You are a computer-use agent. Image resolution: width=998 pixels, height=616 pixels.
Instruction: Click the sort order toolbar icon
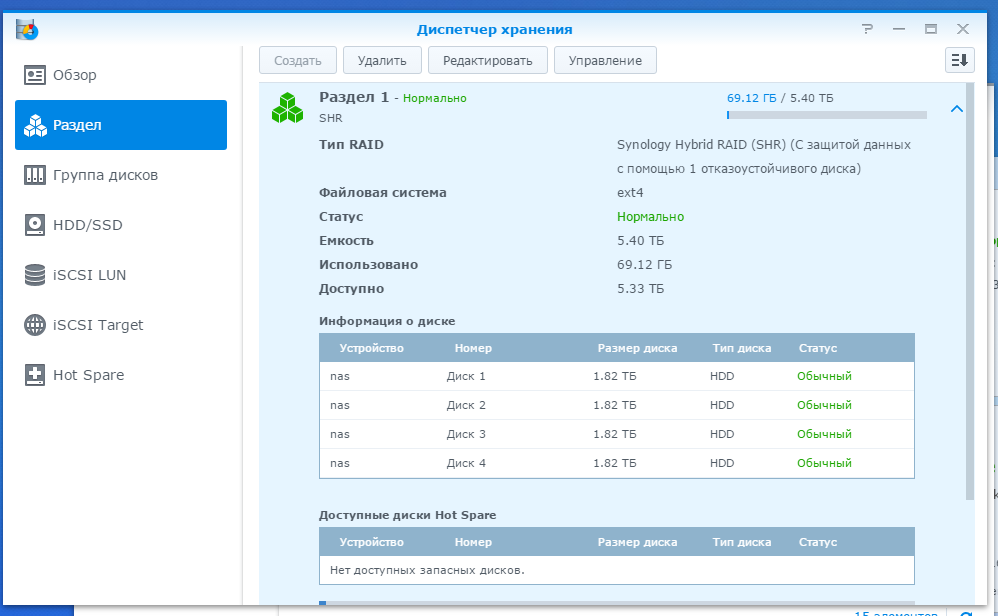tap(960, 60)
